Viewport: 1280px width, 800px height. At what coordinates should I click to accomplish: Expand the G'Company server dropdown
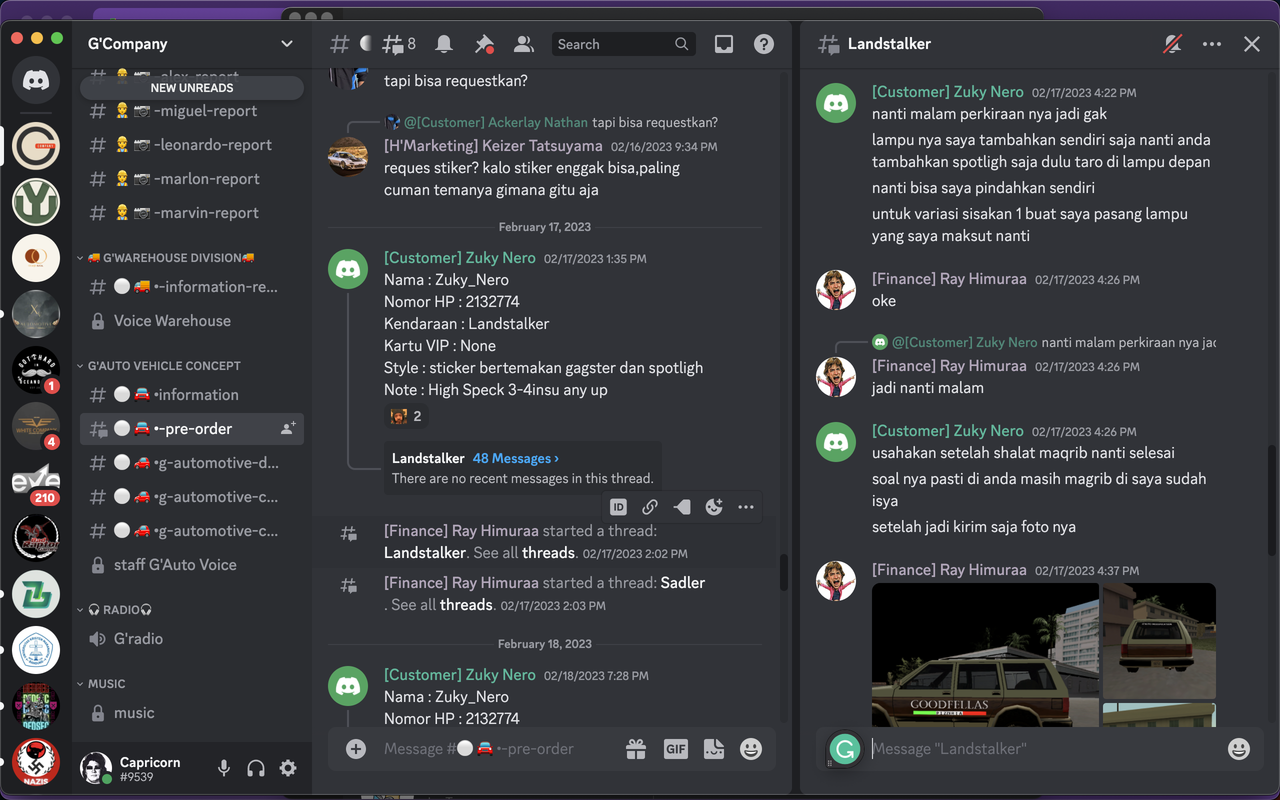click(287, 44)
